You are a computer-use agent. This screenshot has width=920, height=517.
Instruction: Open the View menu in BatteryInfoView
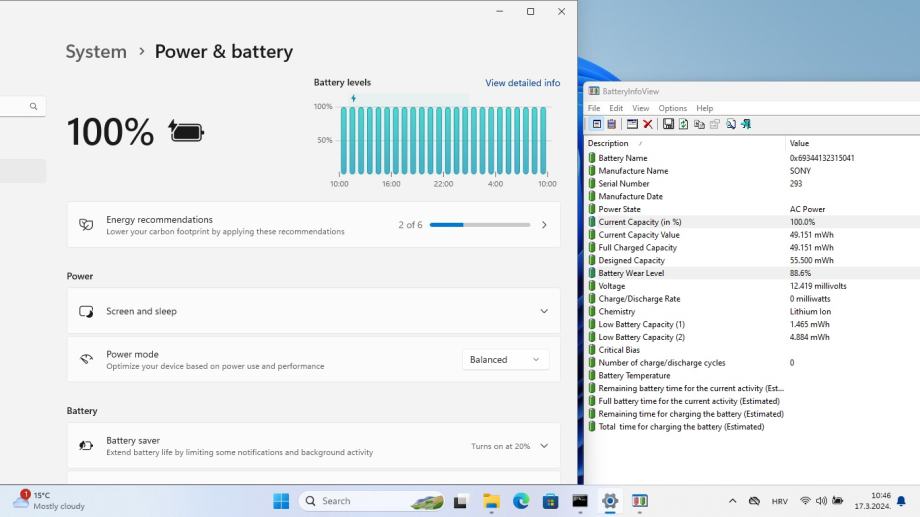click(x=640, y=108)
